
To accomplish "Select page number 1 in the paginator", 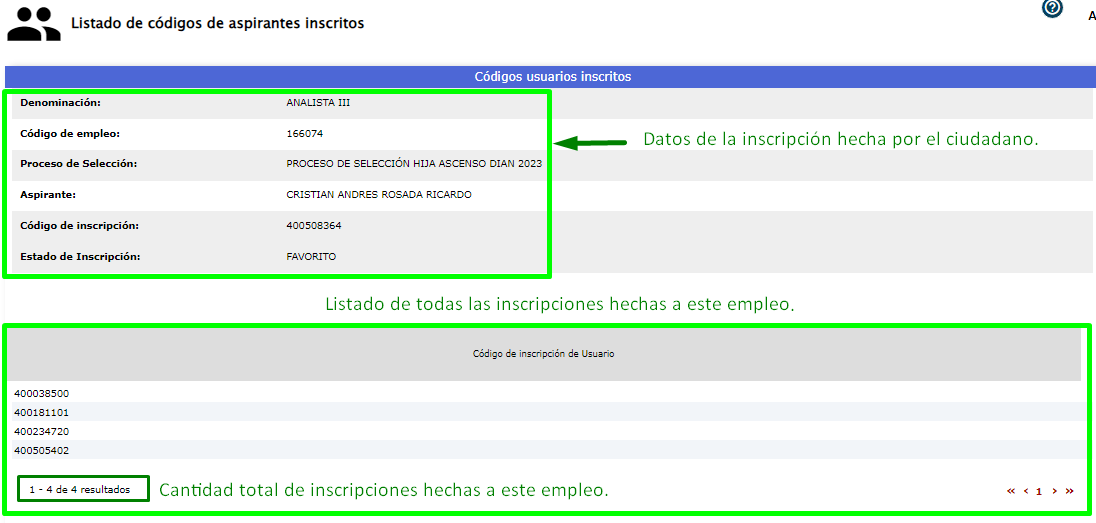I will pos(1040,491).
